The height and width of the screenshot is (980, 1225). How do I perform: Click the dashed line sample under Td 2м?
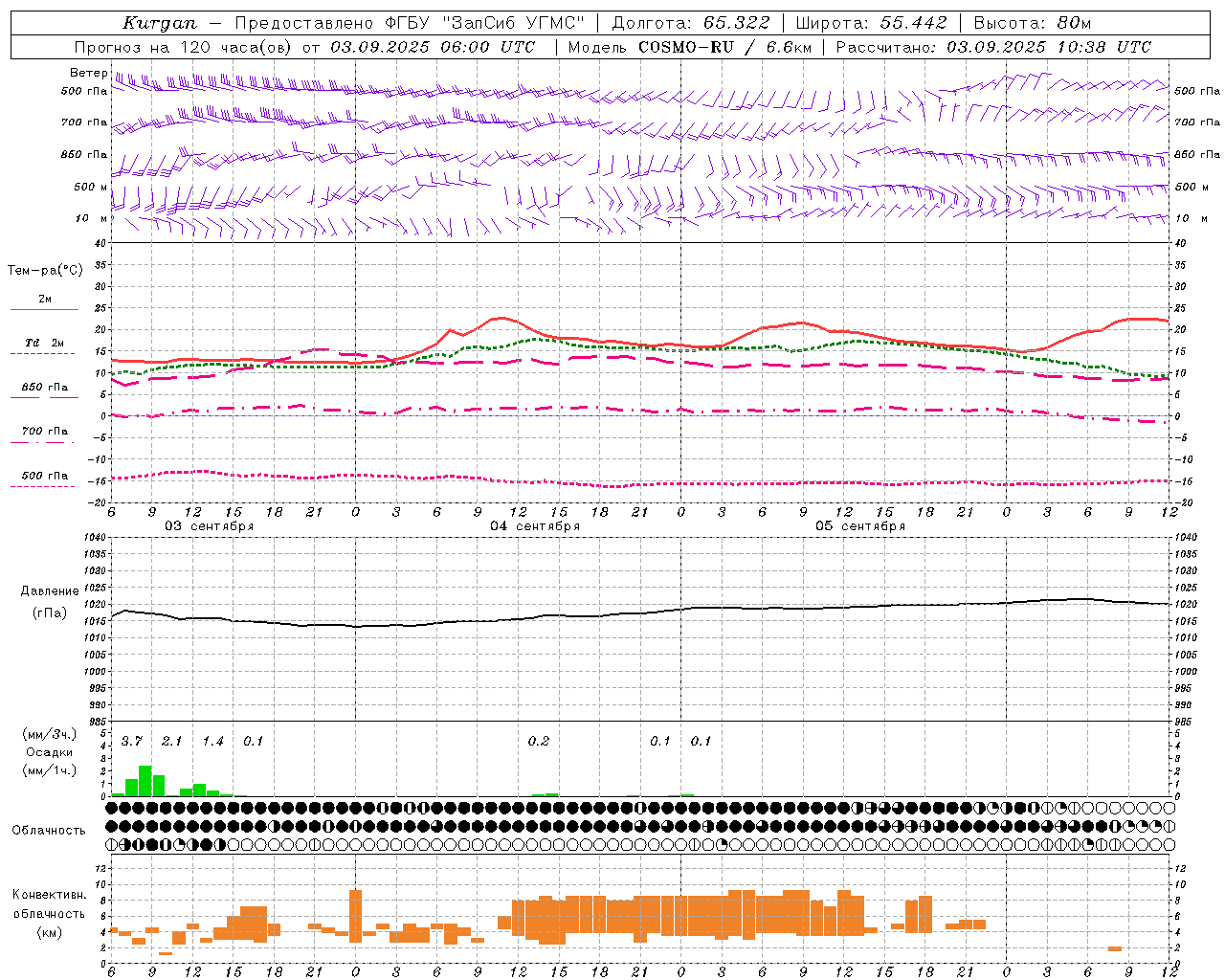(x=42, y=354)
